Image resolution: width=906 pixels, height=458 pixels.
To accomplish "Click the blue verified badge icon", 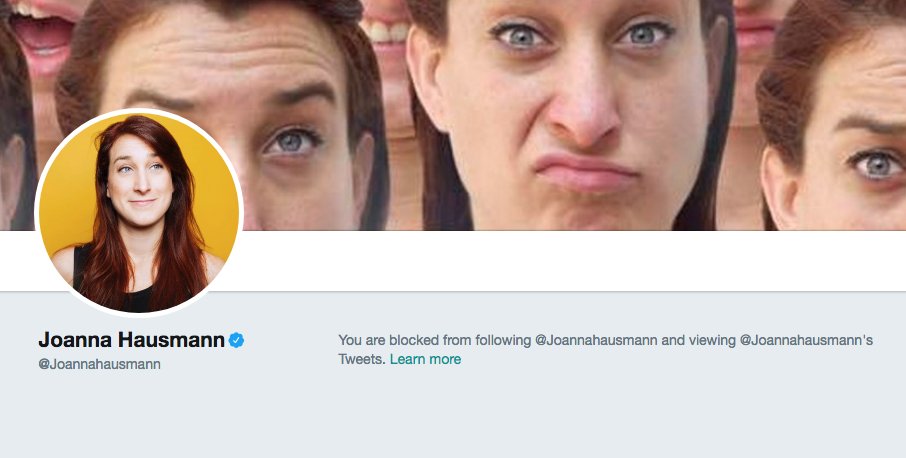I will pyautogui.click(x=237, y=341).
